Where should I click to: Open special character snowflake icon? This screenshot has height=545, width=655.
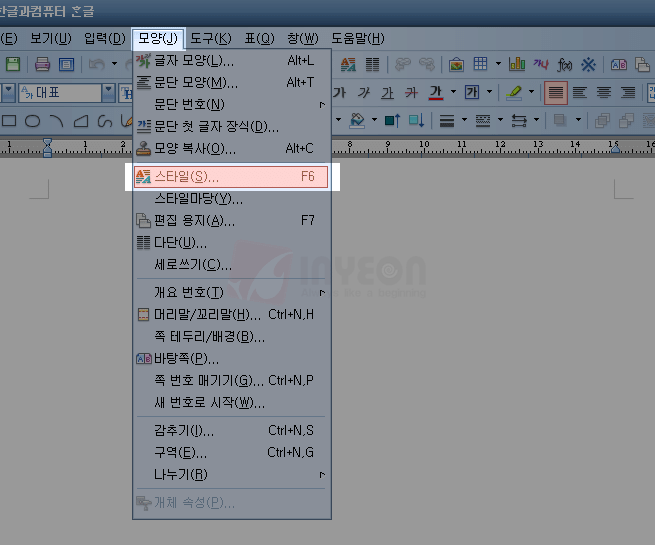589,64
